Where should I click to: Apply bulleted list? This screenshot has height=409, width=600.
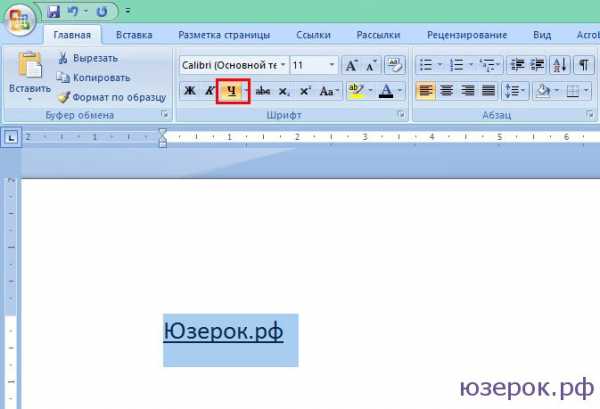[426, 65]
